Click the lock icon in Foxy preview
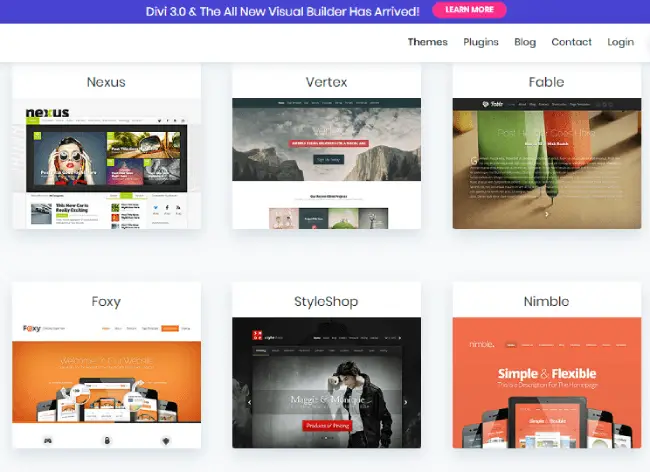650x472 pixels. (x=107, y=440)
